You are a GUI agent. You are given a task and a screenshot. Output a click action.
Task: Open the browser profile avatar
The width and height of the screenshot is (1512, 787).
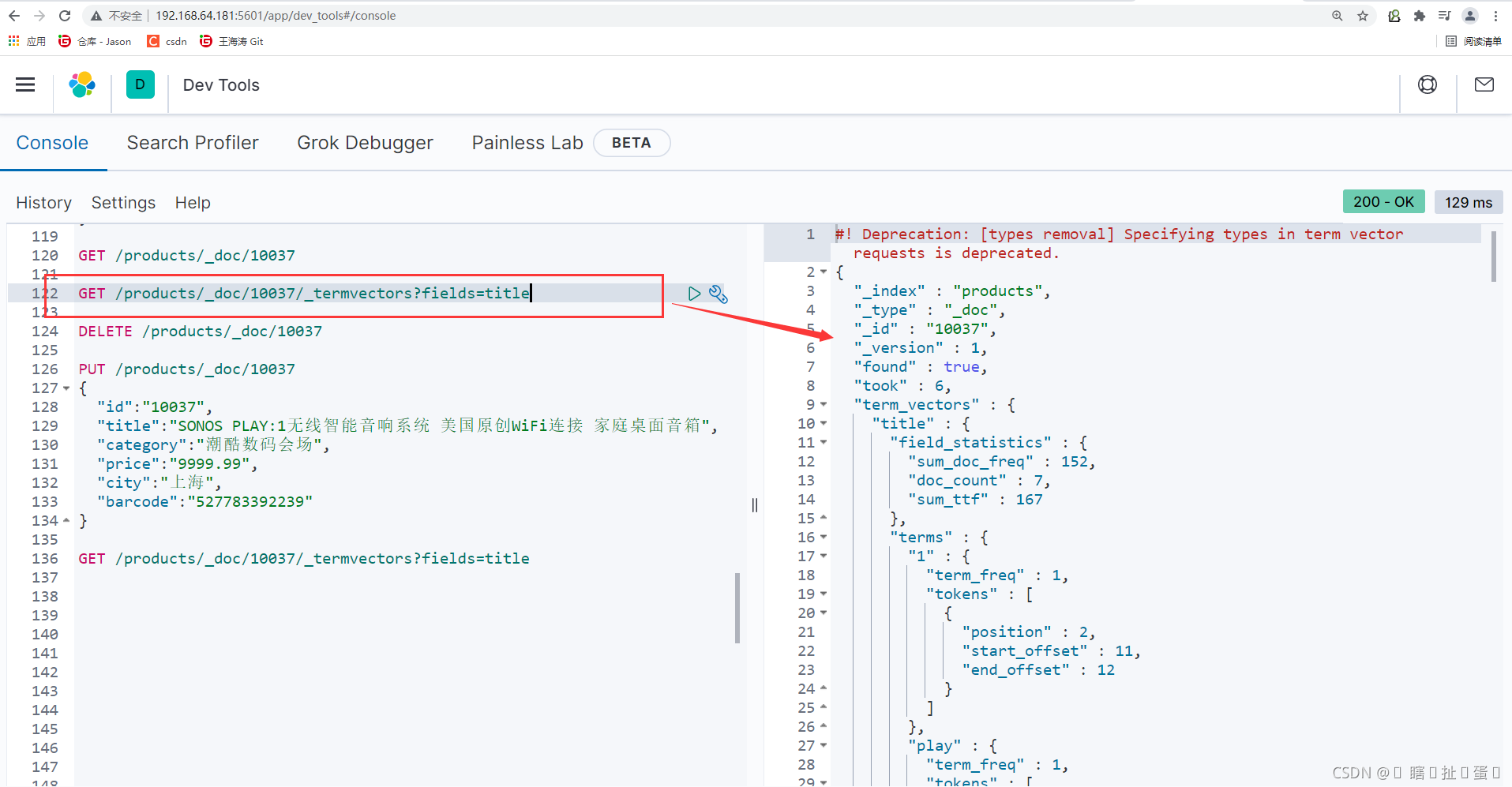click(1470, 16)
